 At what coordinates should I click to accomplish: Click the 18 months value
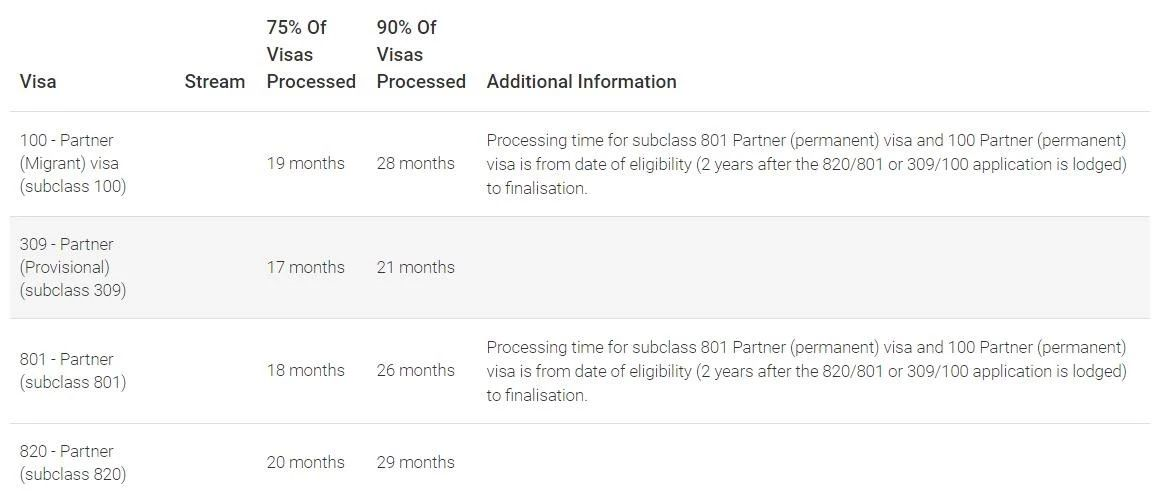coord(305,370)
